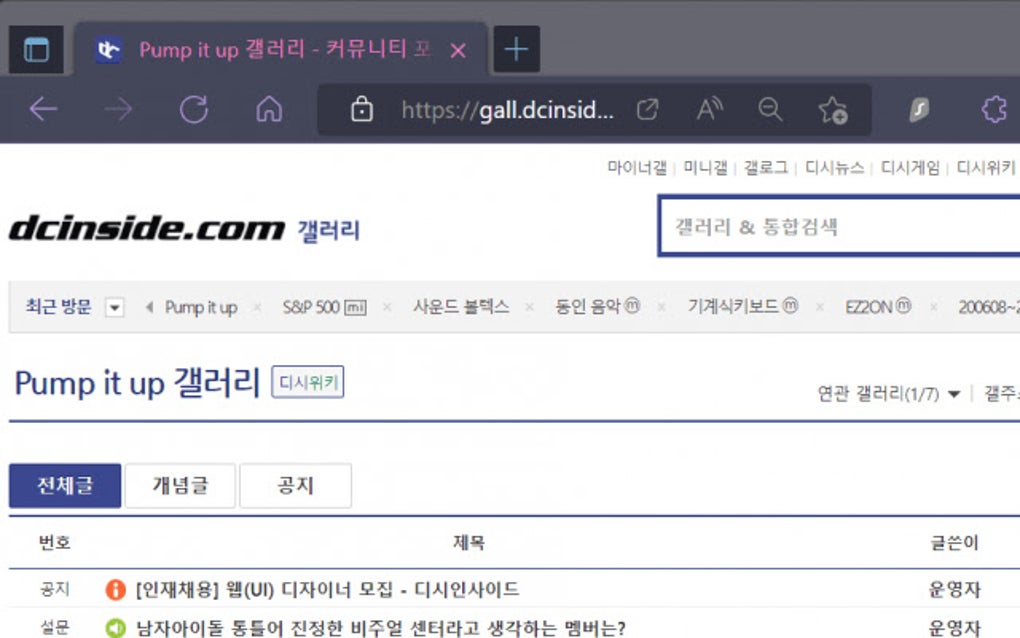Switch to the 공지 tab
1020x638 pixels.
pyautogui.click(x=295, y=486)
